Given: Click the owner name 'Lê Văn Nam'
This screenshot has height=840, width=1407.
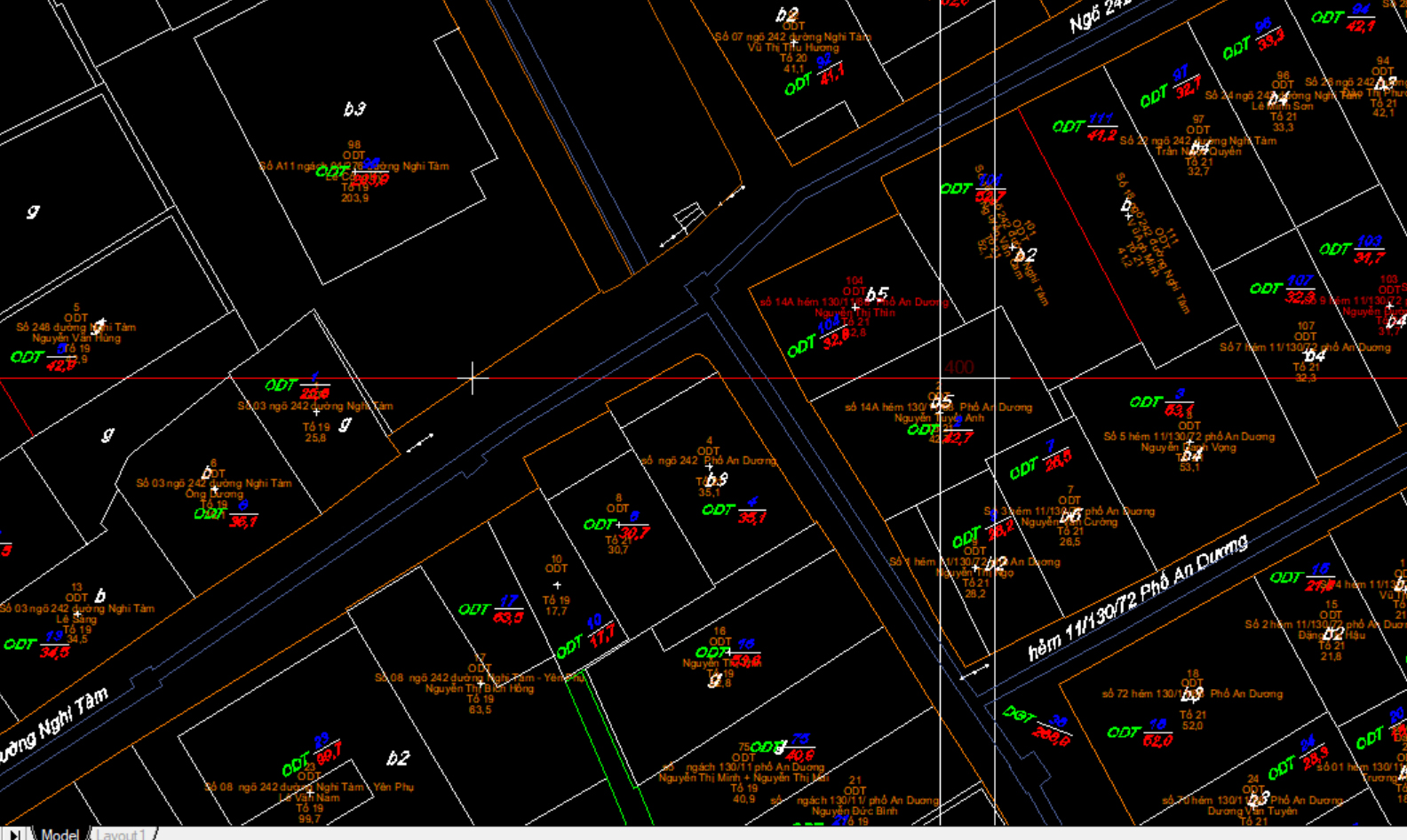Looking at the screenshot, I should click(309, 797).
